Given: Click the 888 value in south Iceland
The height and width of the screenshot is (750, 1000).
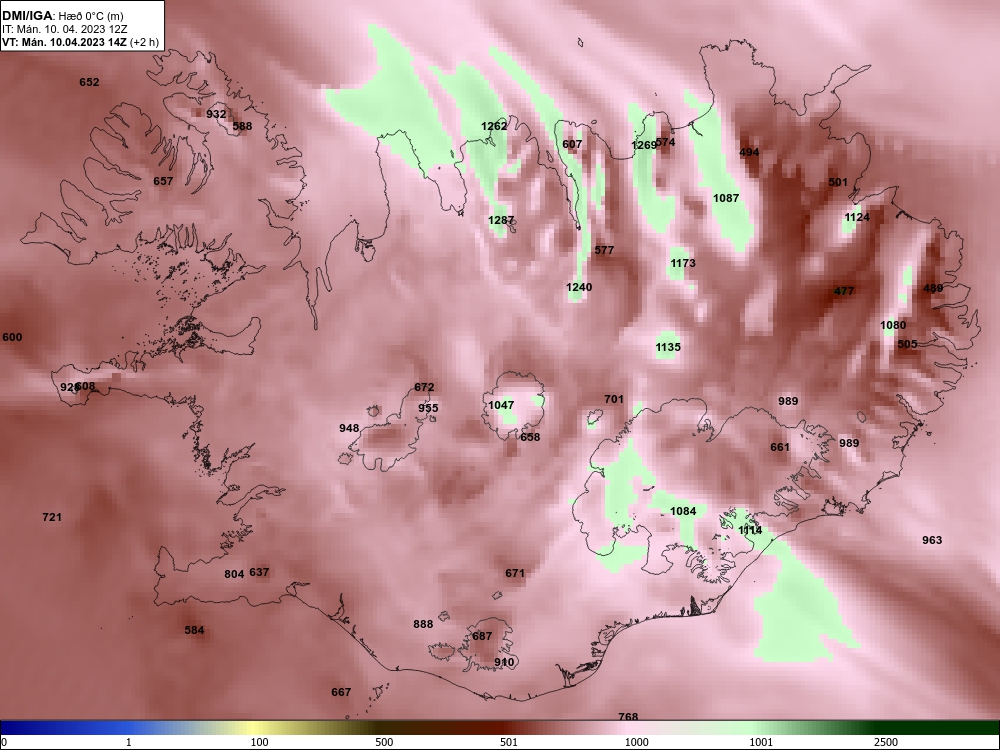Looking at the screenshot, I should [x=423, y=624].
